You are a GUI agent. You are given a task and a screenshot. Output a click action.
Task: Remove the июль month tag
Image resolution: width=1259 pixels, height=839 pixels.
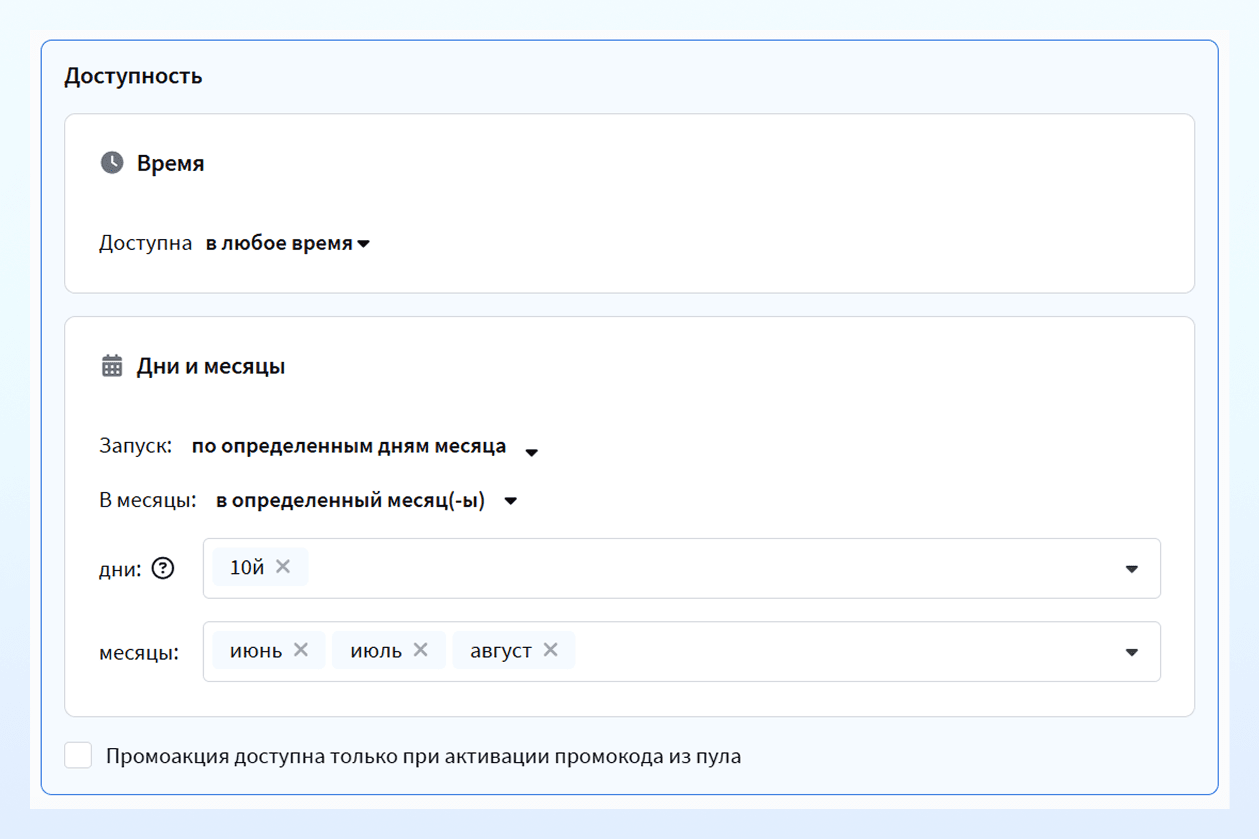tap(421, 650)
